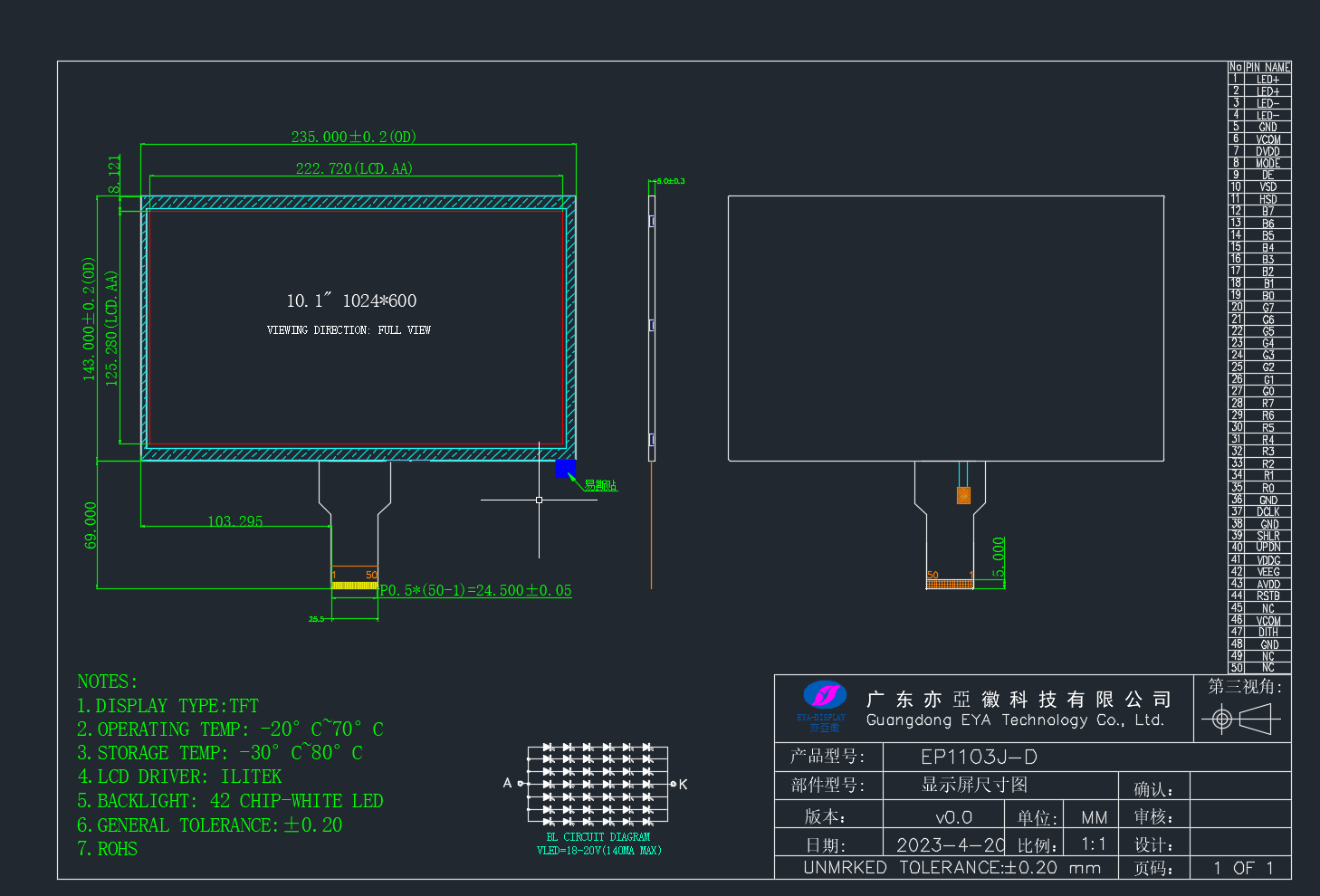This screenshot has height=896, width=1320.
Task: Select the LCD DRIVER: ILITEK note
Action: (179, 777)
